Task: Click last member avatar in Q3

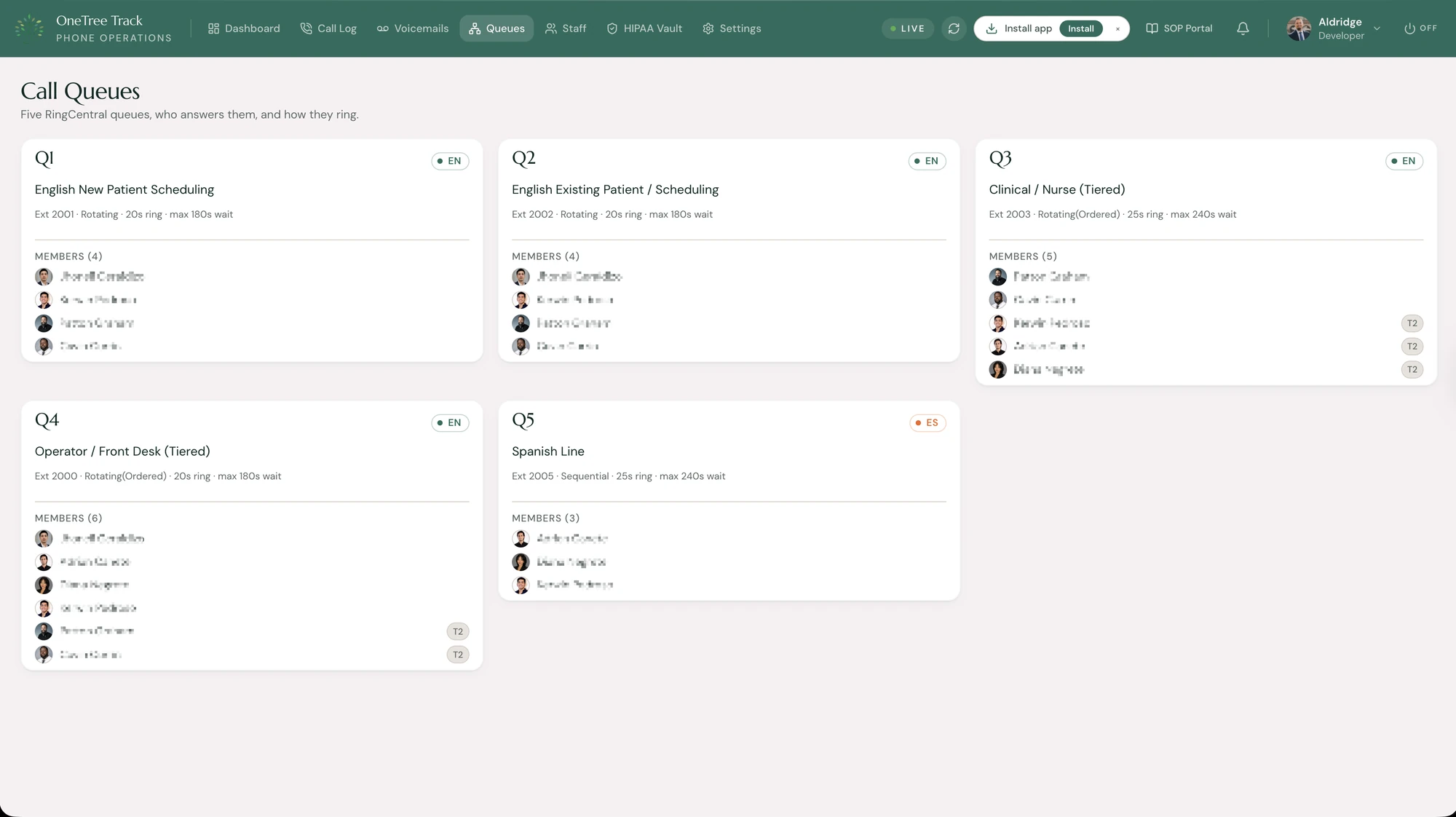Action: click(x=998, y=370)
